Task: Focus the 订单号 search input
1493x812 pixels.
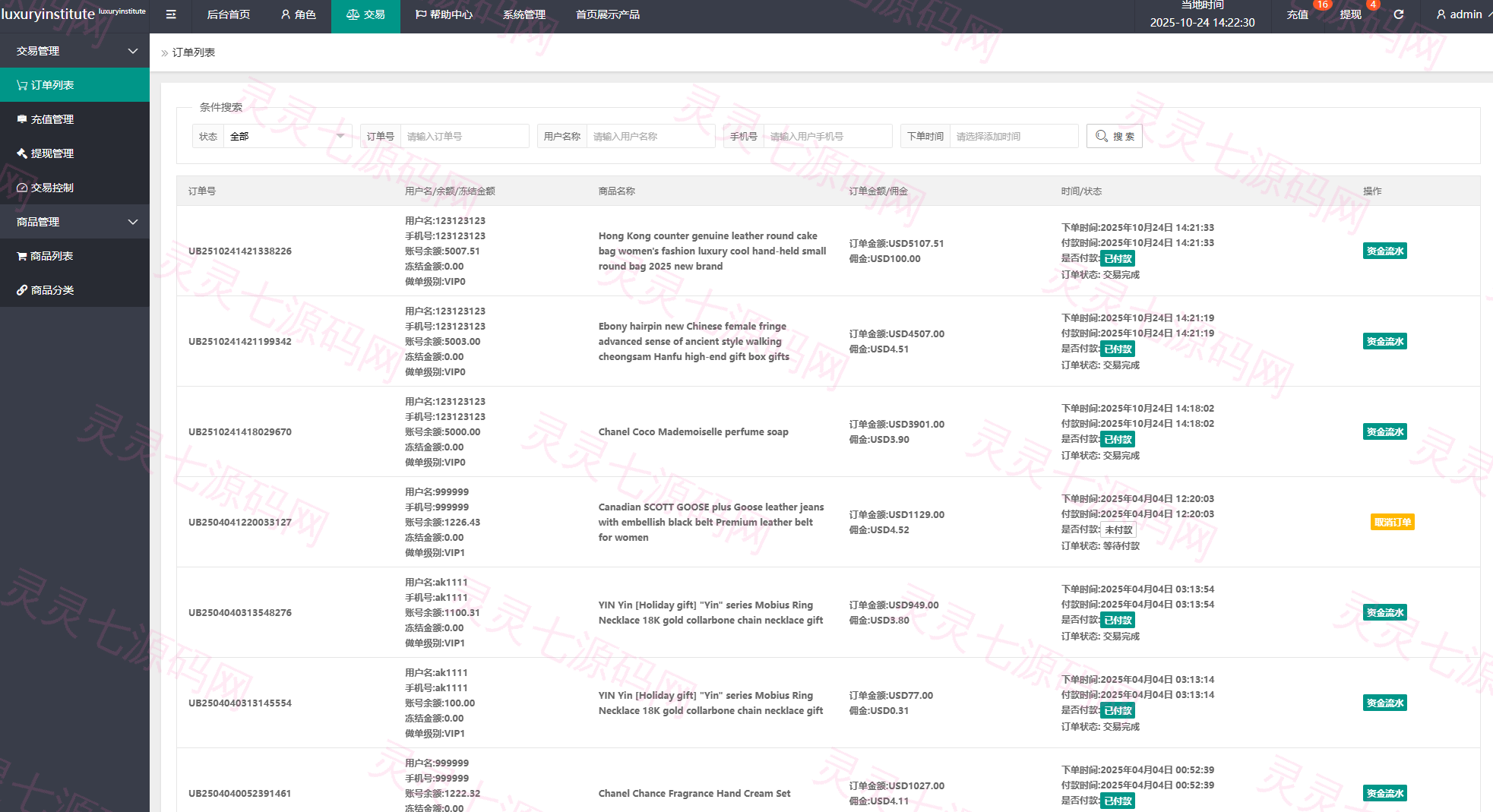Action: [x=464, y=136]
